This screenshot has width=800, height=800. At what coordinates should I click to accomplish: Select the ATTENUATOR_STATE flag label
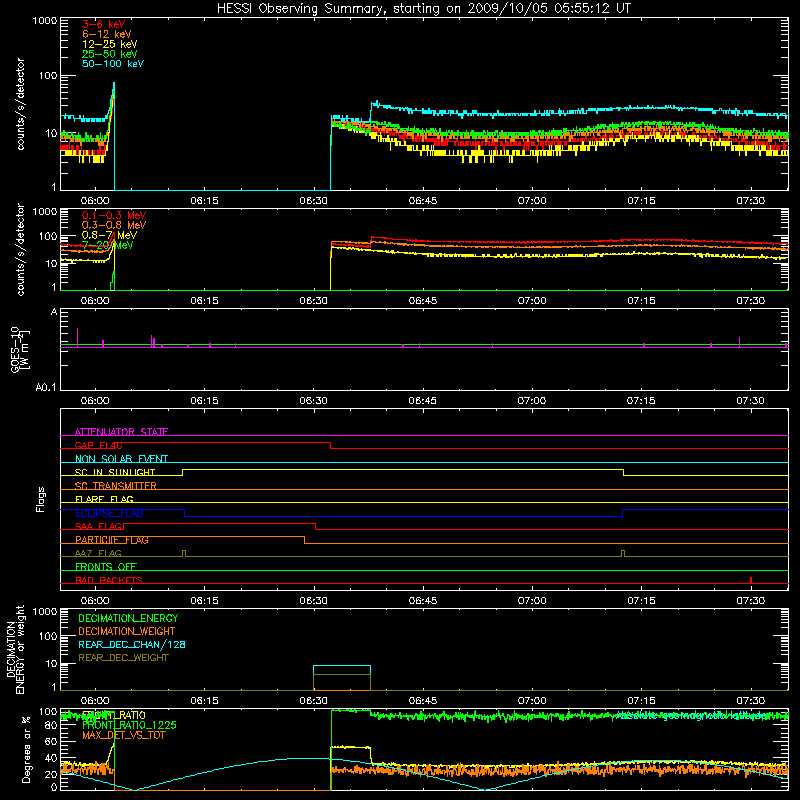pos(121,432)
